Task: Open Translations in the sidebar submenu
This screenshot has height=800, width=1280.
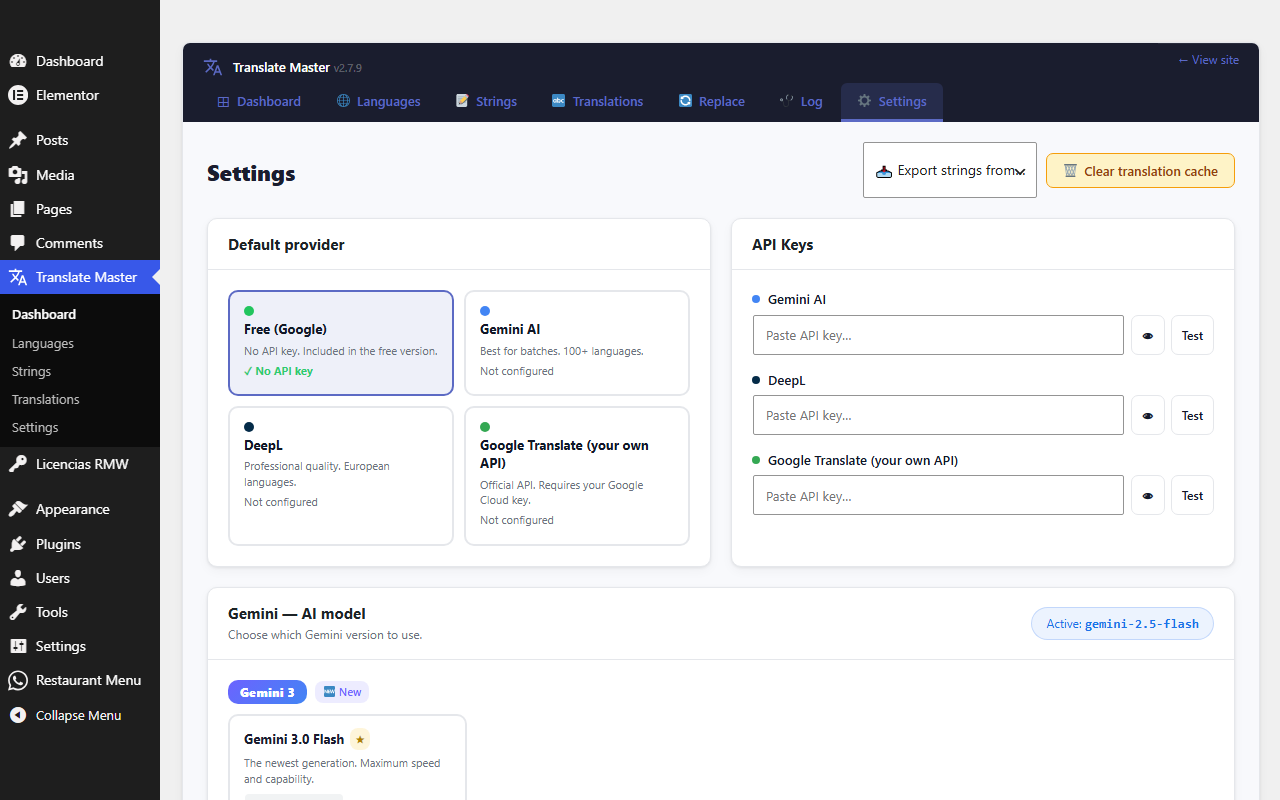Action: [x=46, y=399]
